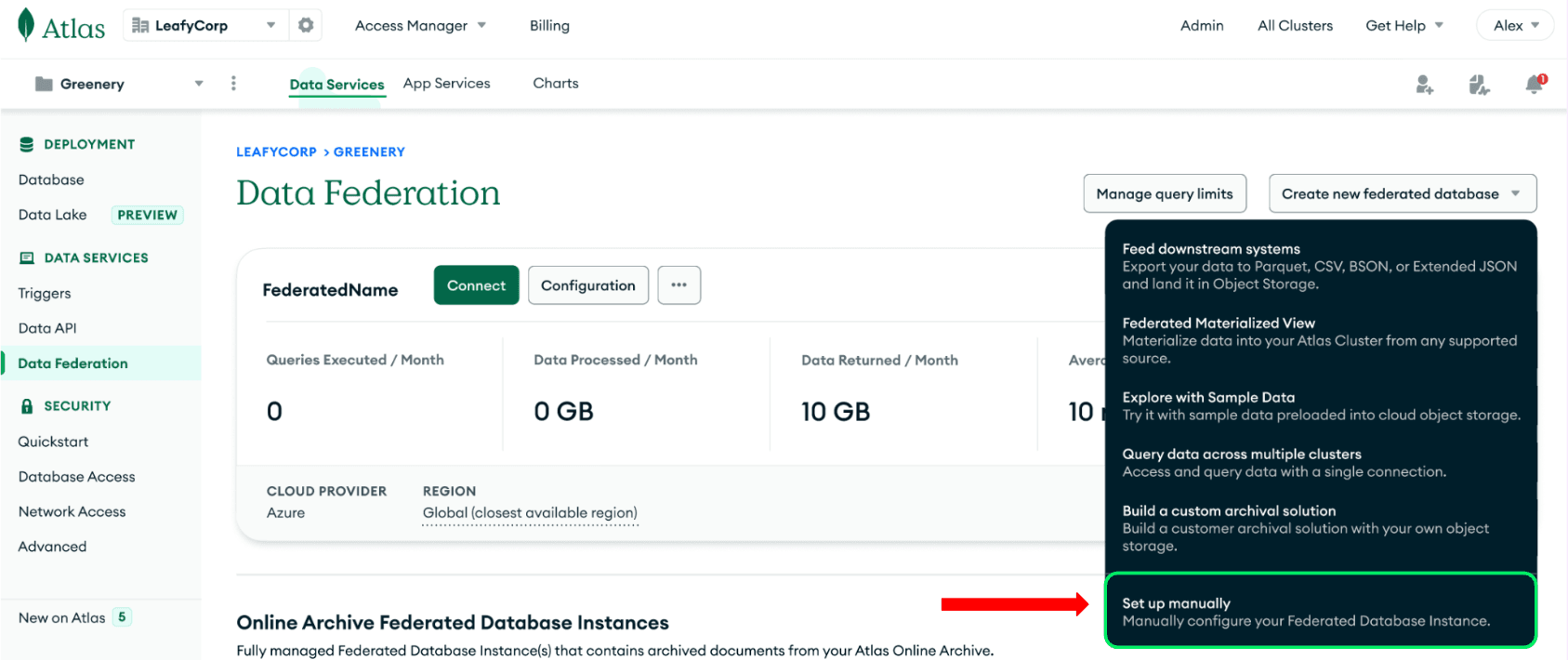Expand the Get Help menu

[1403, 26]
